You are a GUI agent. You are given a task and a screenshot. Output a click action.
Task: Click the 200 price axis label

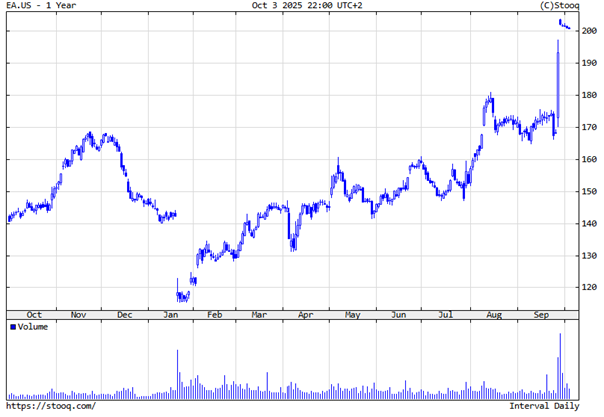tap(588, 32)
